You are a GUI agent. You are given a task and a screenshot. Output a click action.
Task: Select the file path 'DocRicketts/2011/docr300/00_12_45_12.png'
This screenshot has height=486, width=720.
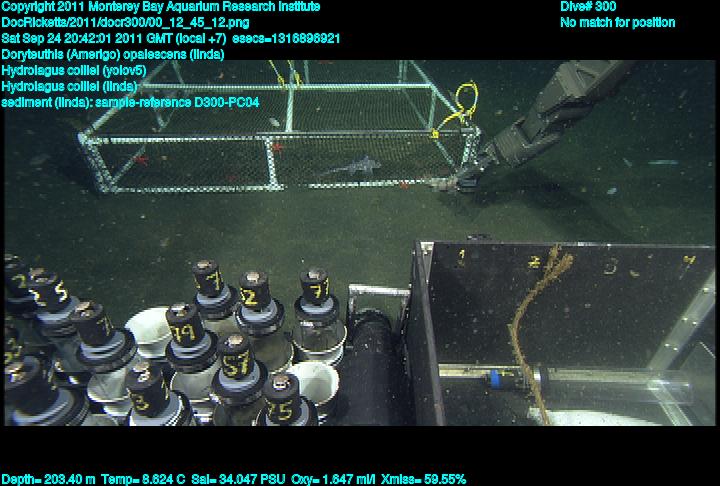[125, 23]
